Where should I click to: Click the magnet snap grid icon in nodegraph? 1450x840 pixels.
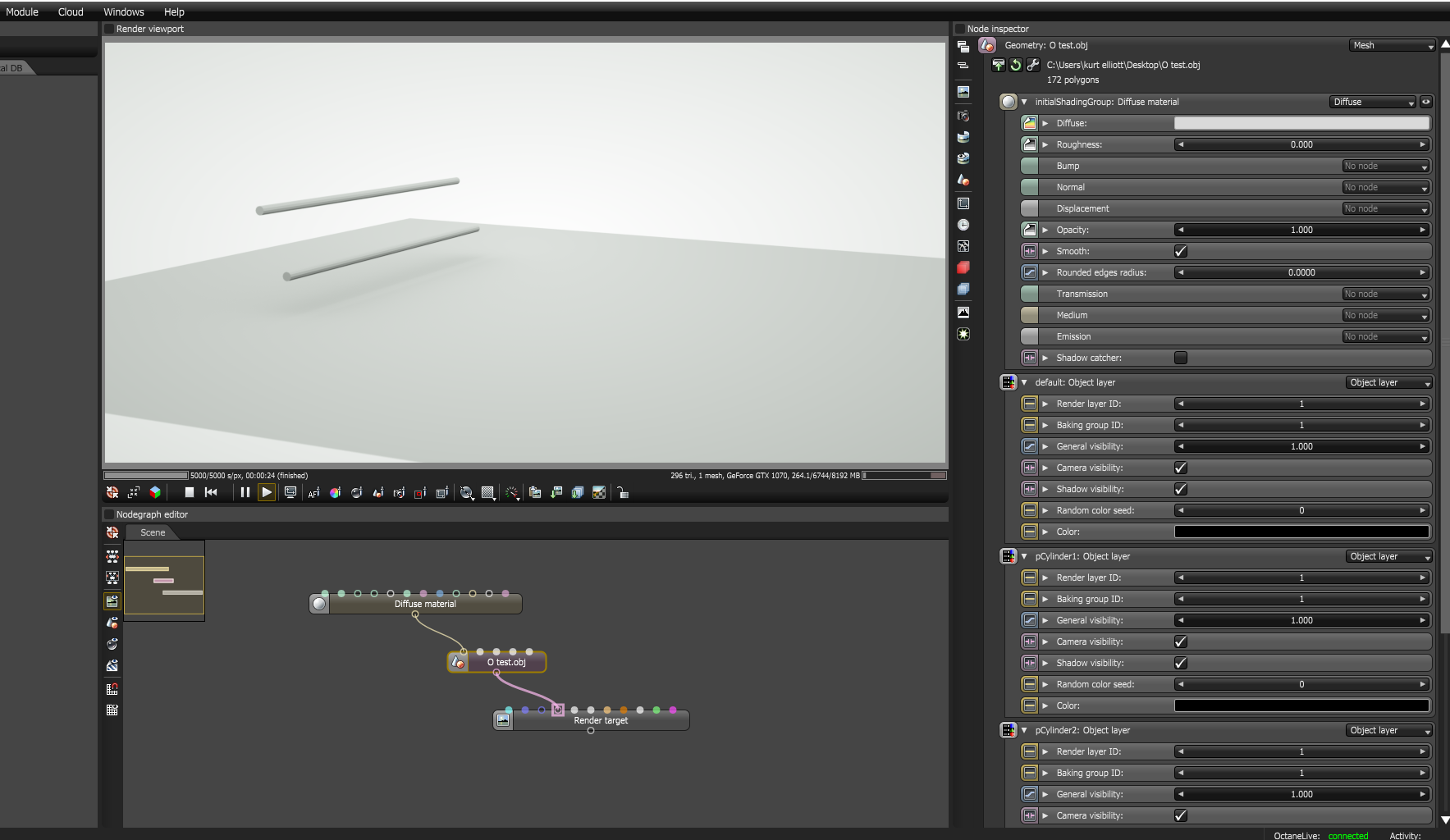click(112, 688)
